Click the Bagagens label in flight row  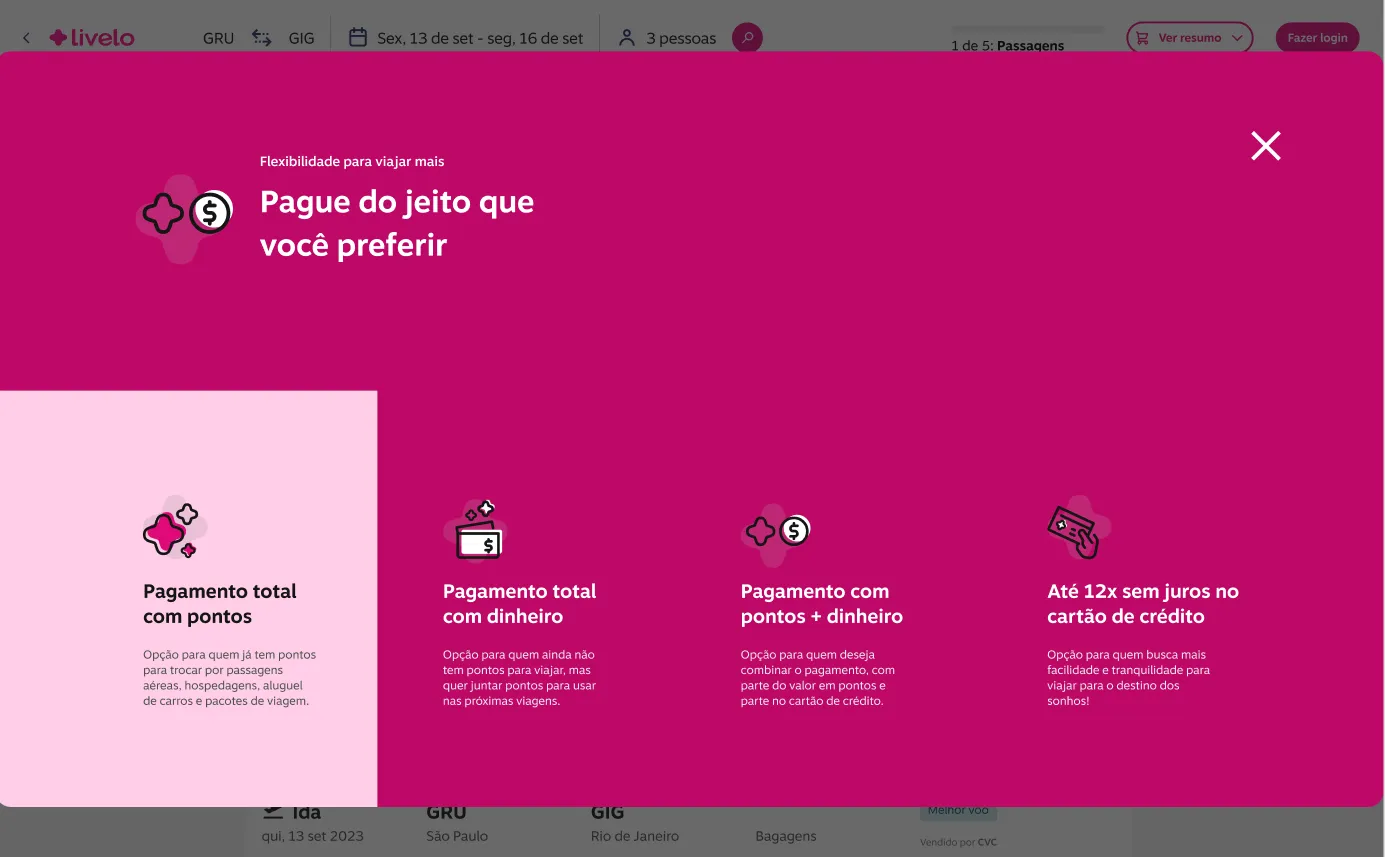[786, 836]
